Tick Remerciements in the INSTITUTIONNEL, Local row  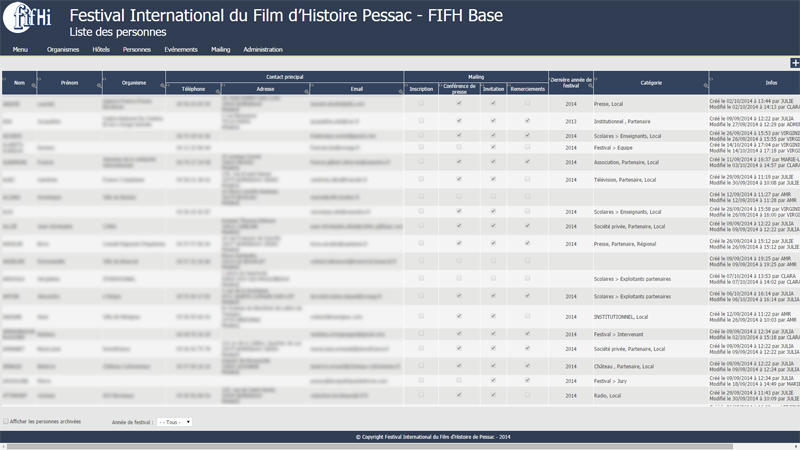pos(527,316)
